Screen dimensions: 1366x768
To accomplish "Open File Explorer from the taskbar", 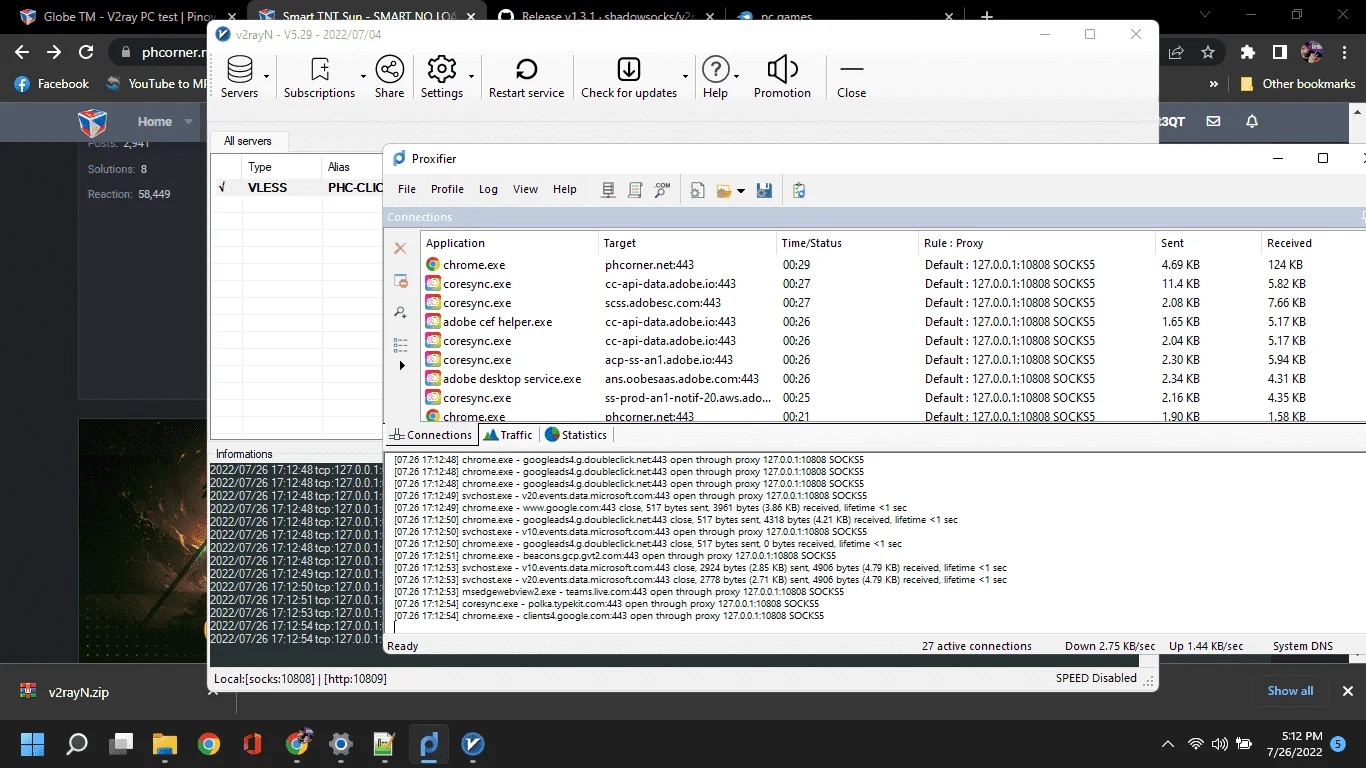I will click(x=164, y=744).
